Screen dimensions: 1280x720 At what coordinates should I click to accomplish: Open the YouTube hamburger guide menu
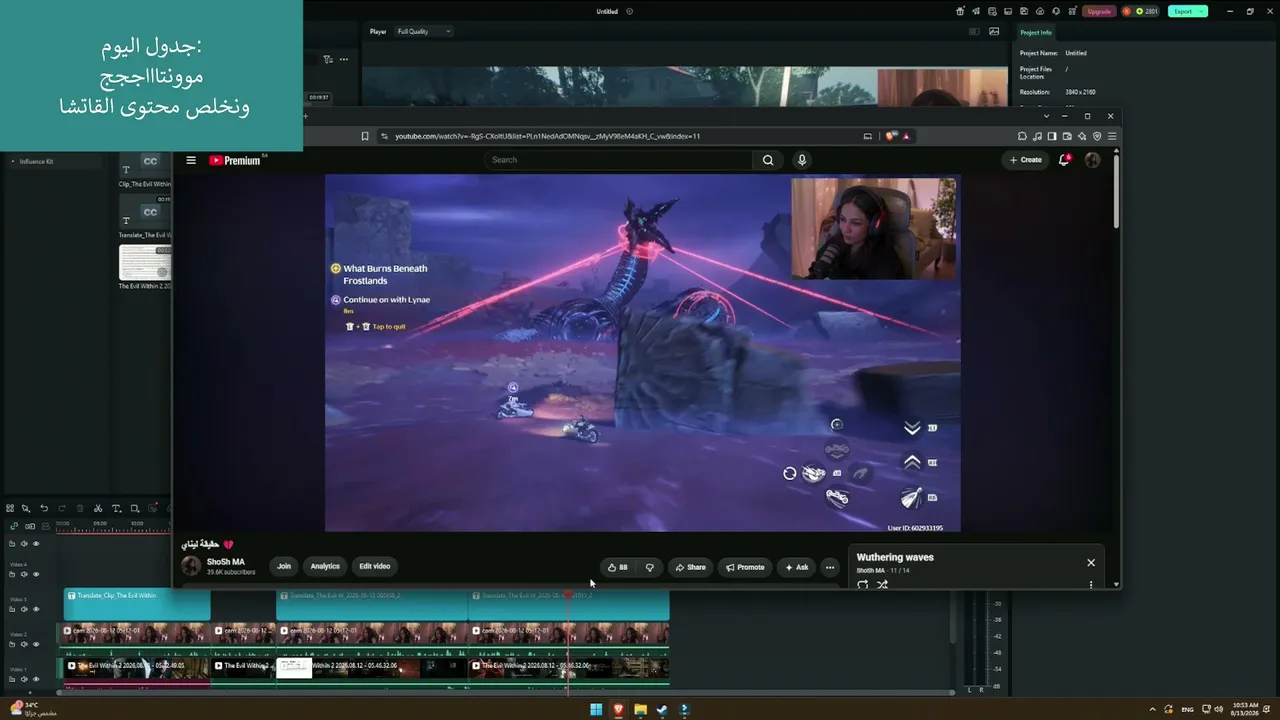coord(191,160)
